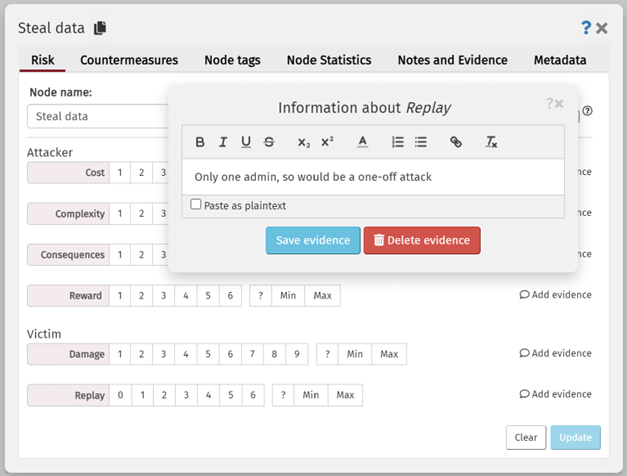The image size is (627, 476).
Task: Click the Delete evidence button
Action: pos(421,240)
